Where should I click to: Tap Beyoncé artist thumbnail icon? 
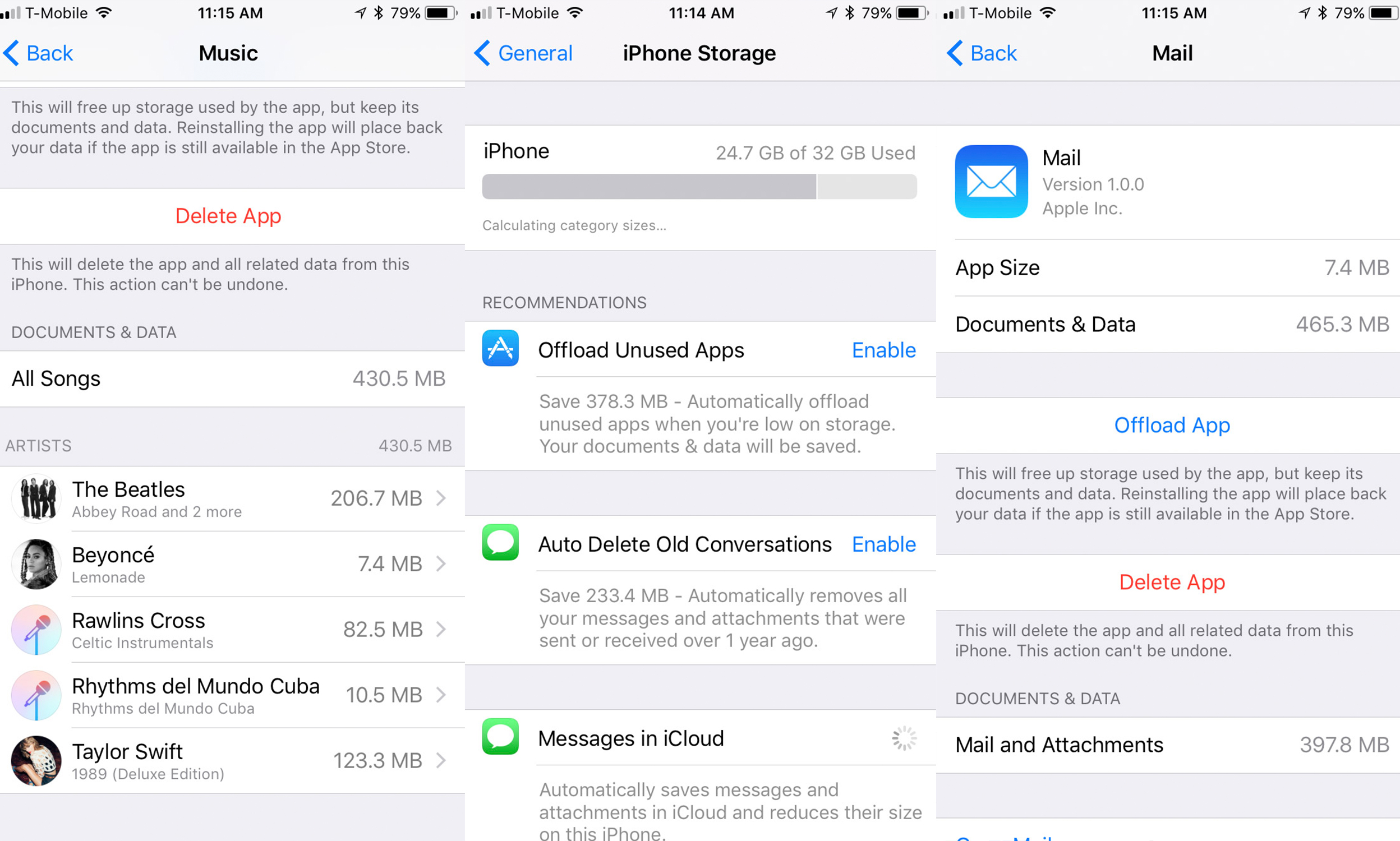(x=36, y=563)
